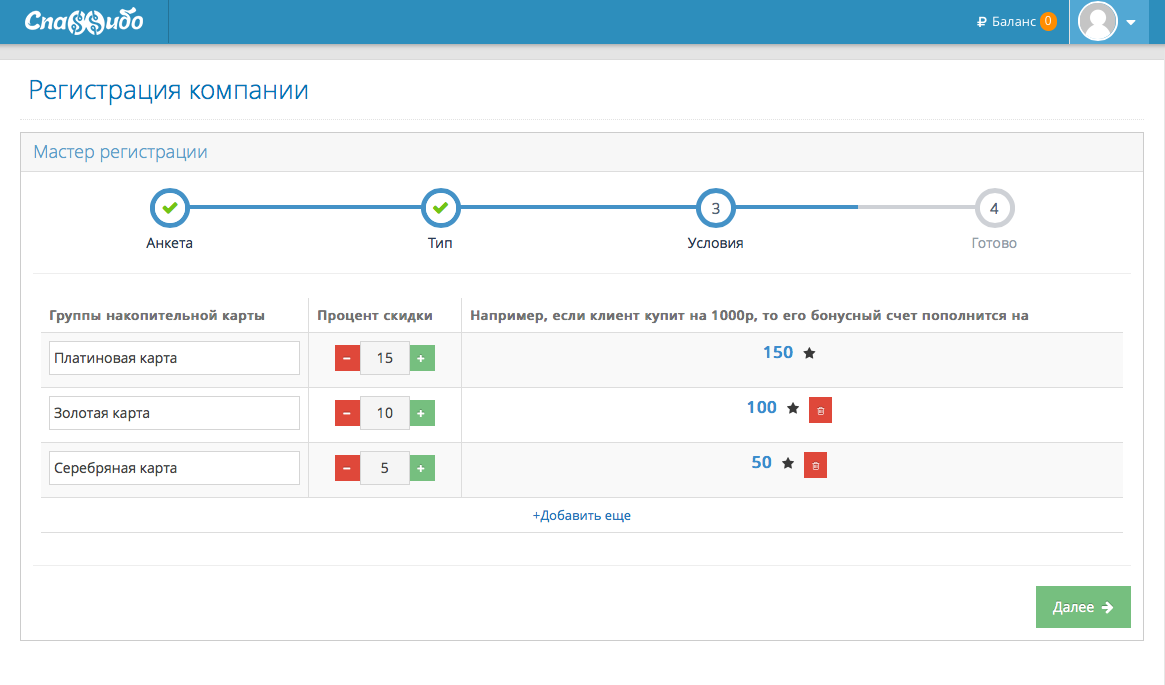
Task: Remove Серебряная карта row via trash icon
Action: 815,465
